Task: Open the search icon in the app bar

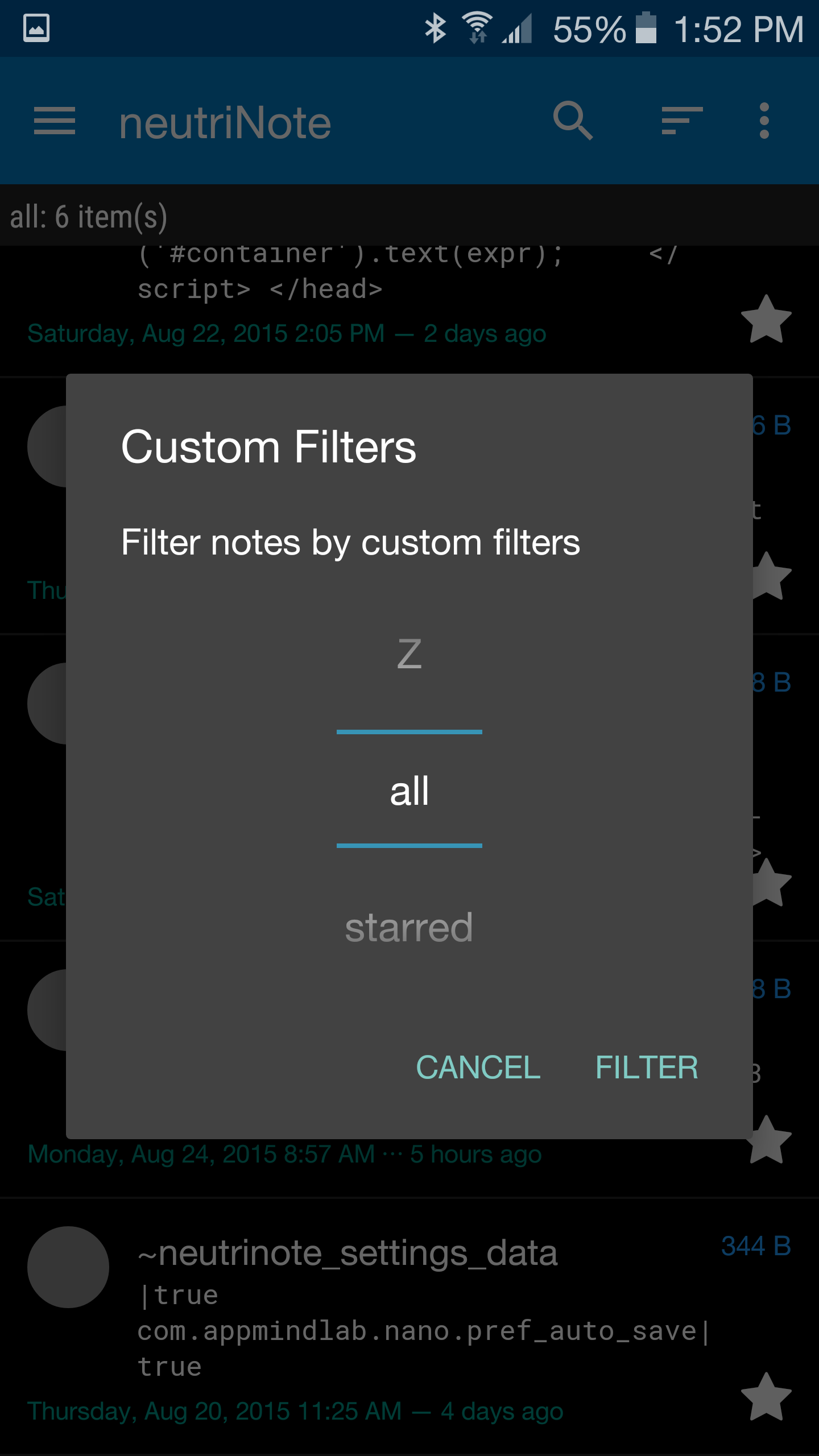Action: pos(574,121)
